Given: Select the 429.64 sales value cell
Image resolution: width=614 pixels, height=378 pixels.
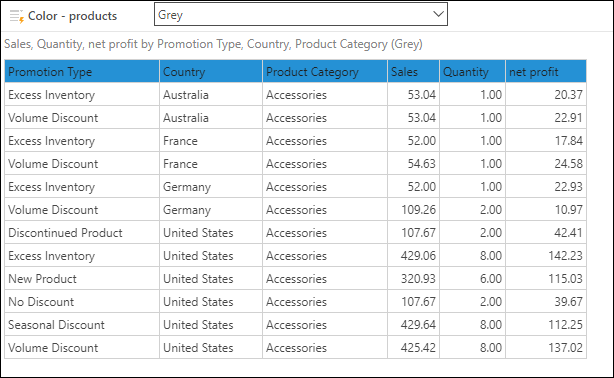Looking at the screenshot, I should tap(413, 325).
